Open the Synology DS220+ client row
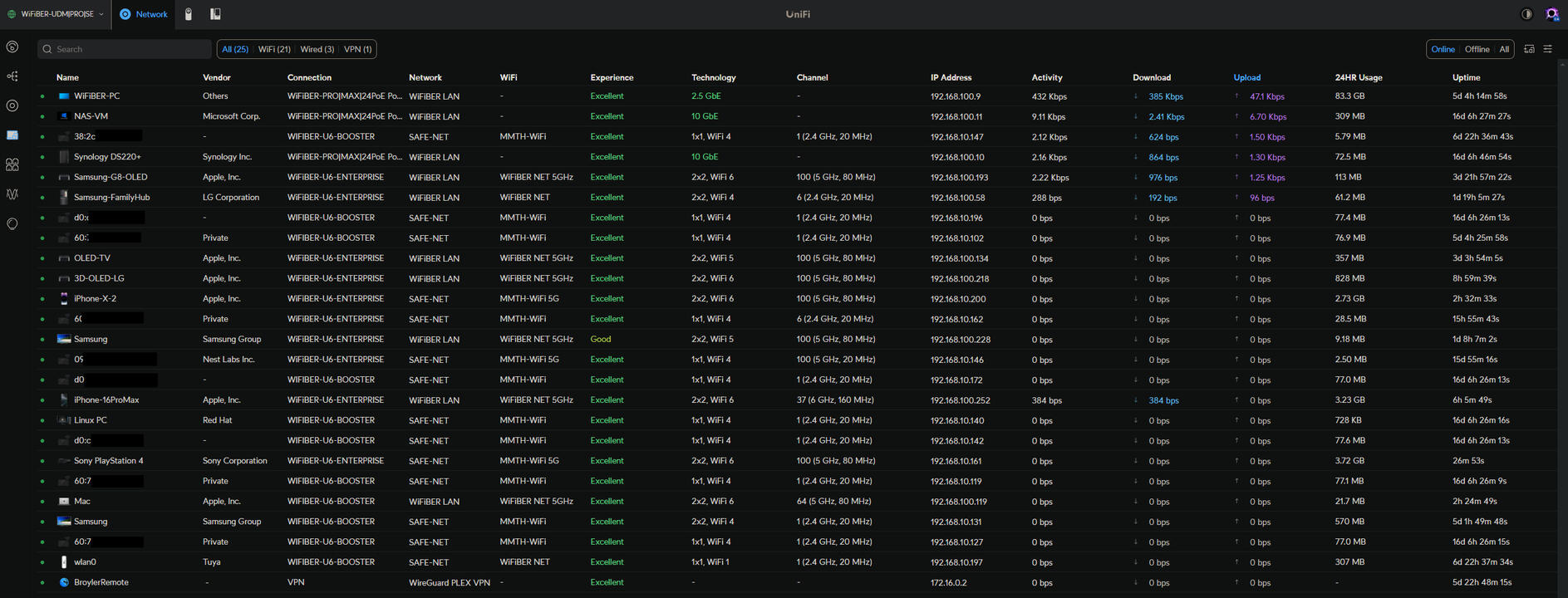 pos(107,157)
